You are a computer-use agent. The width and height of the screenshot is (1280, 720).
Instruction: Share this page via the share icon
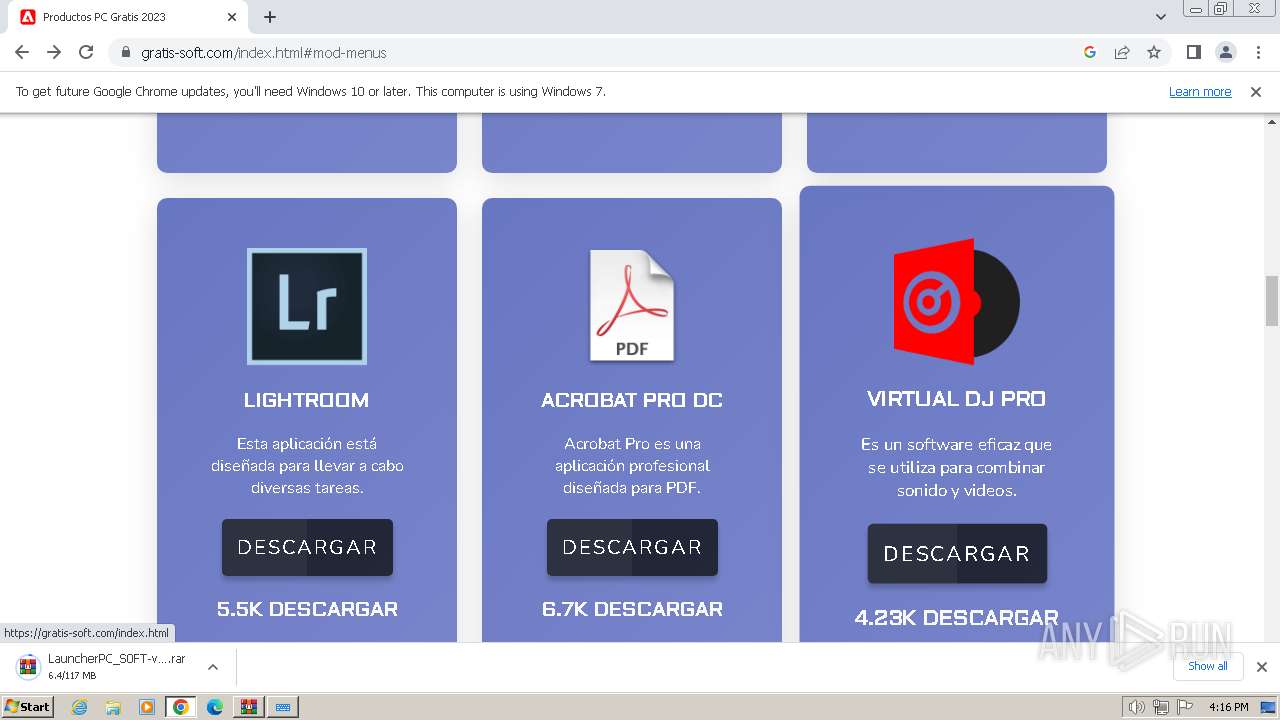[1122, 52]
